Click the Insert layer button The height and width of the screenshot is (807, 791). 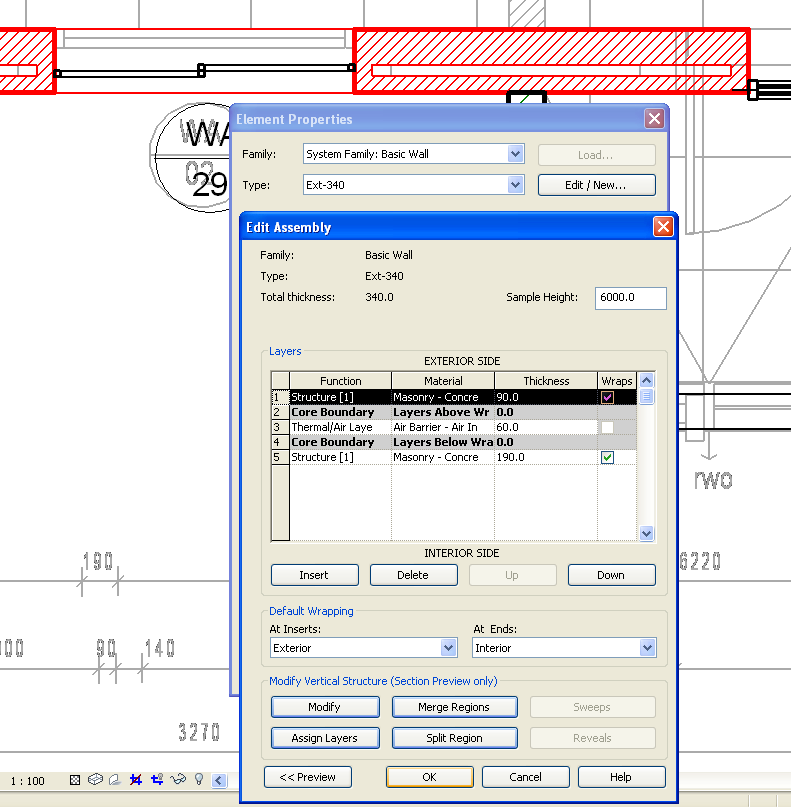314,575
